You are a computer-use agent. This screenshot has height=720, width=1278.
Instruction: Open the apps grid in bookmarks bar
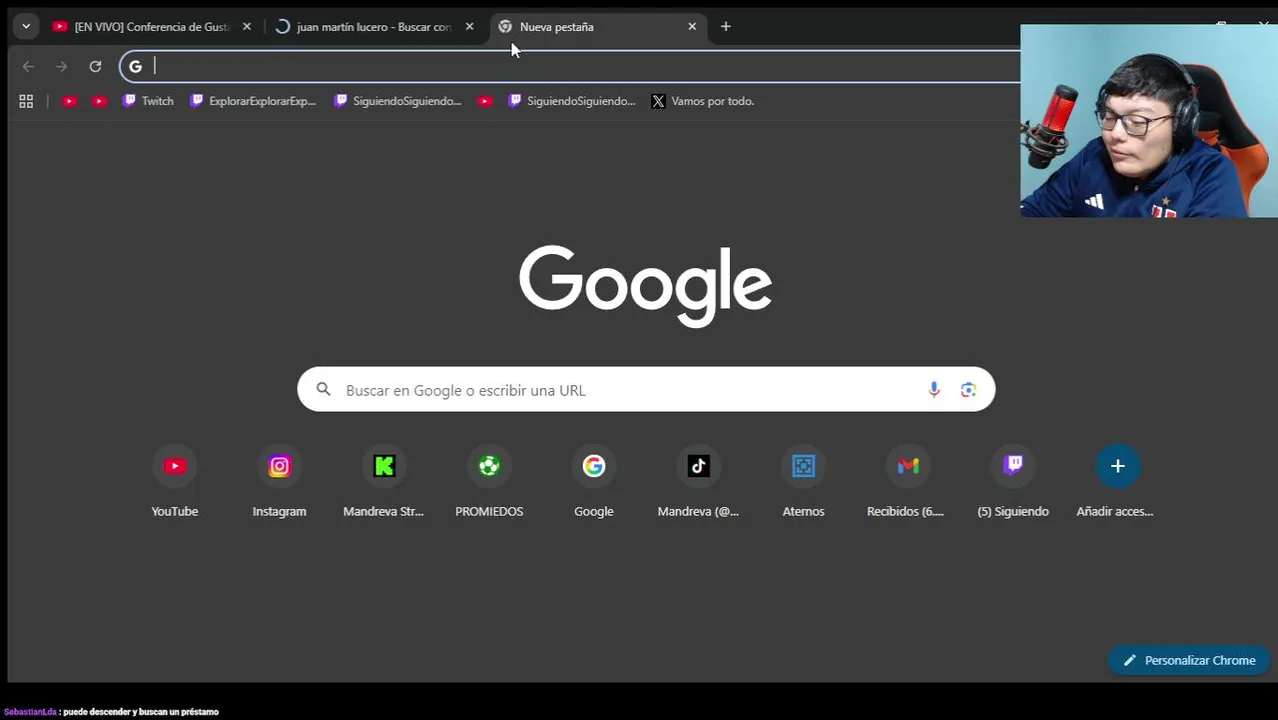coord(26,101)
